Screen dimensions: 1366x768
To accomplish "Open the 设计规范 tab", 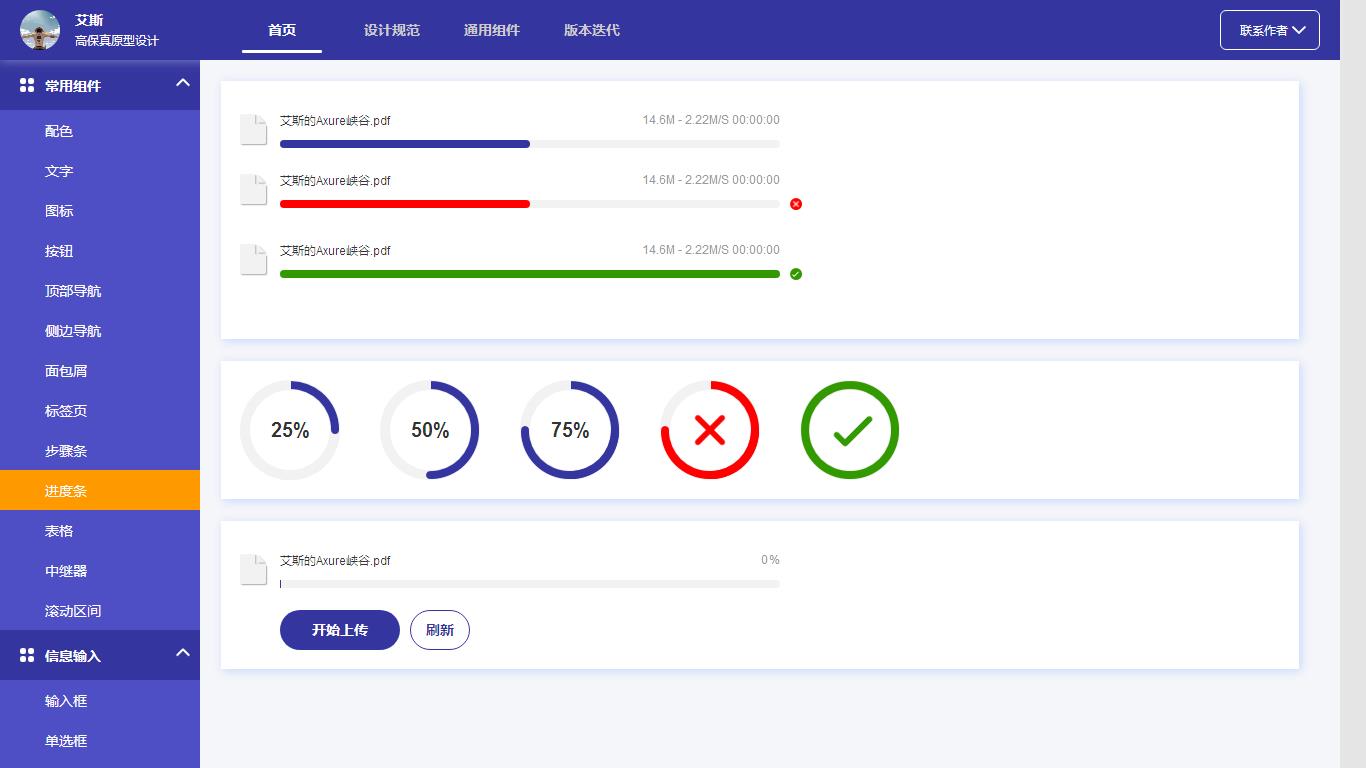I will click(392, 30).
